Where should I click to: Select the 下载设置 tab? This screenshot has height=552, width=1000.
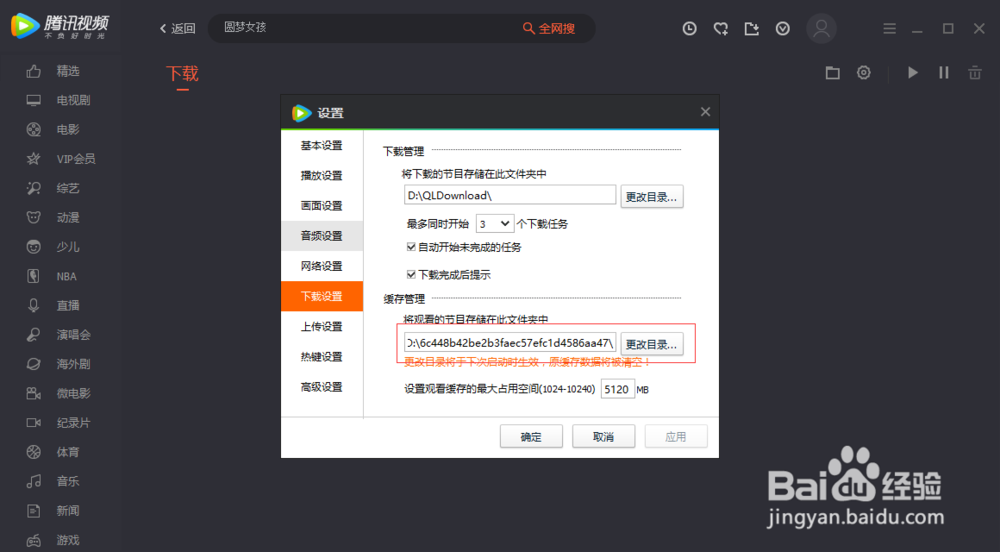pyautogui.click(x=322, y=296)
